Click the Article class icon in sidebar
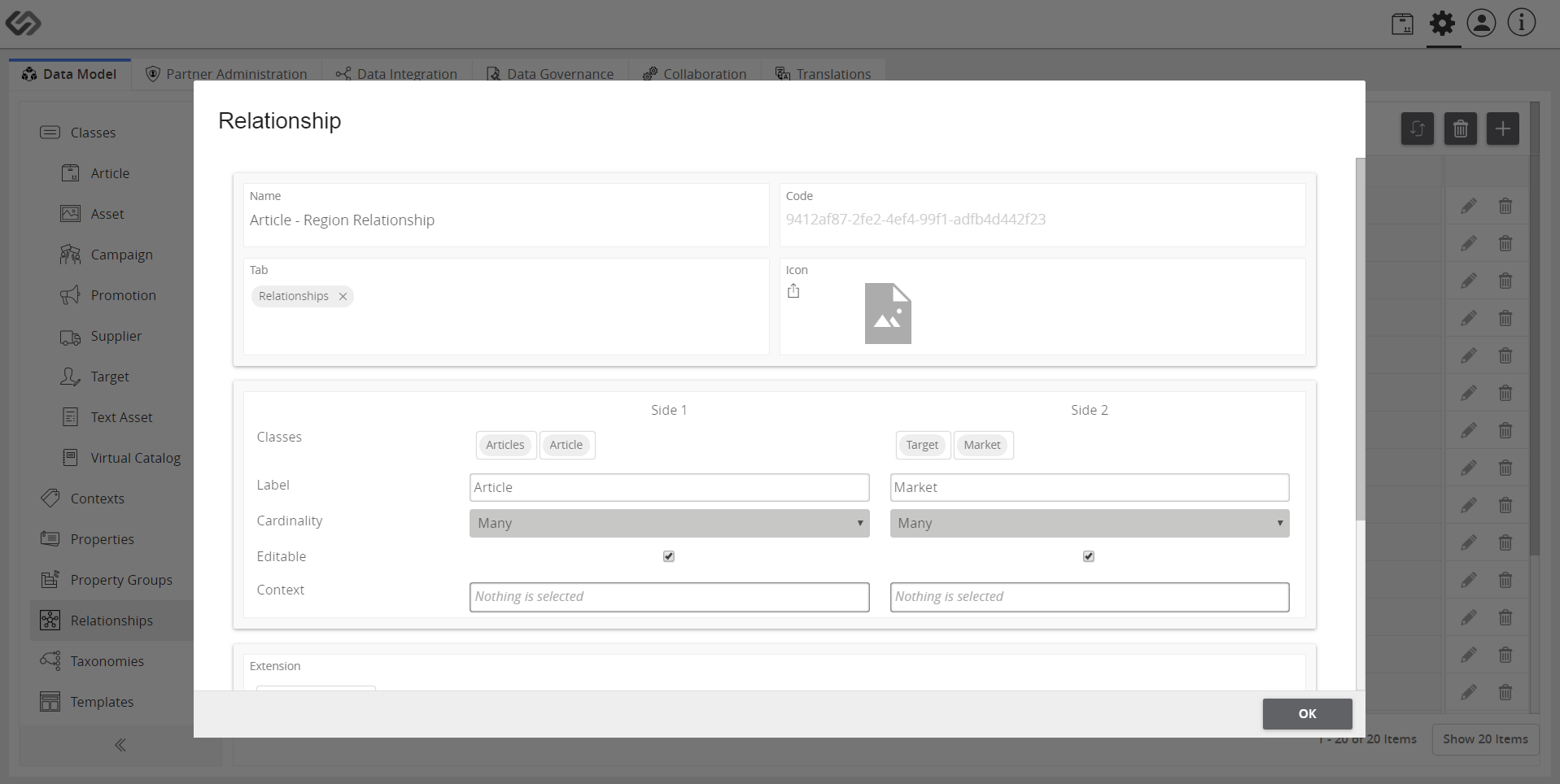 (71, 173)
